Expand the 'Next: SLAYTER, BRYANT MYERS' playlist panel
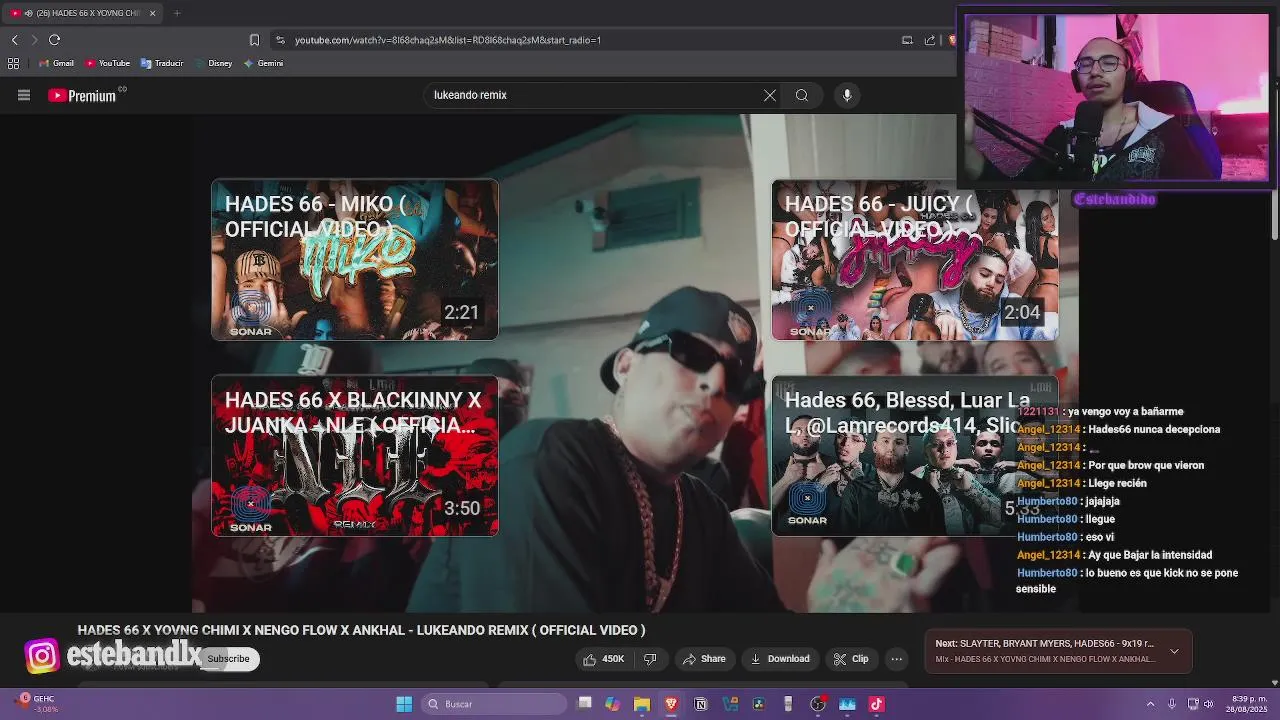Viewport: 1280px width, 720px height. click(x=1174, y=651)
